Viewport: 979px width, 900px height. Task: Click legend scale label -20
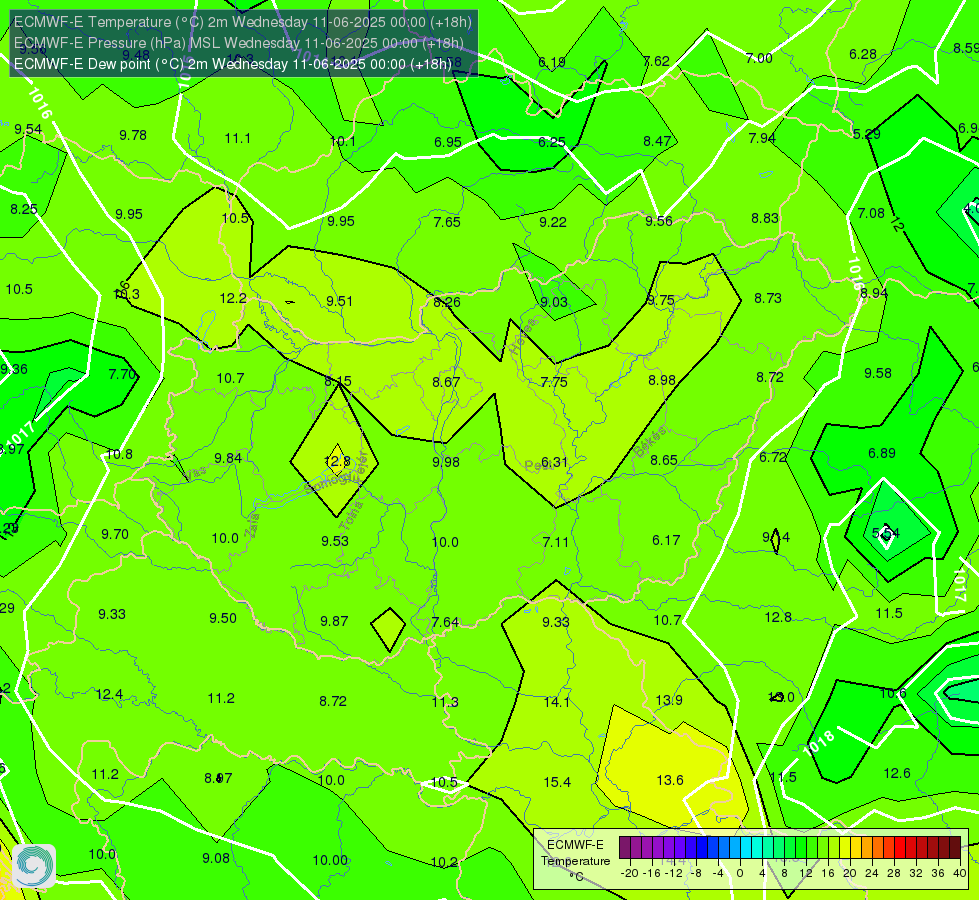tap(630, 873)
